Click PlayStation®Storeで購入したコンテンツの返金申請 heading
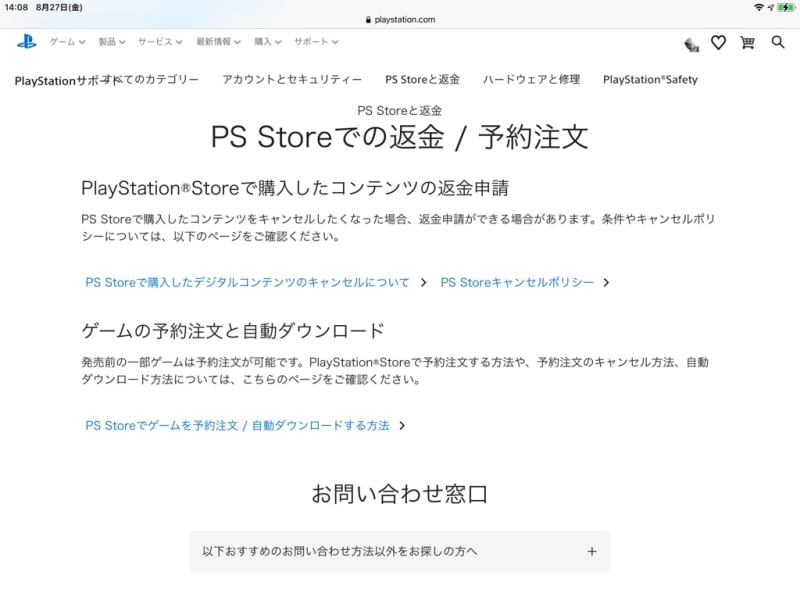Viewport: 800px width, 600px height. (x=295, y=188)
